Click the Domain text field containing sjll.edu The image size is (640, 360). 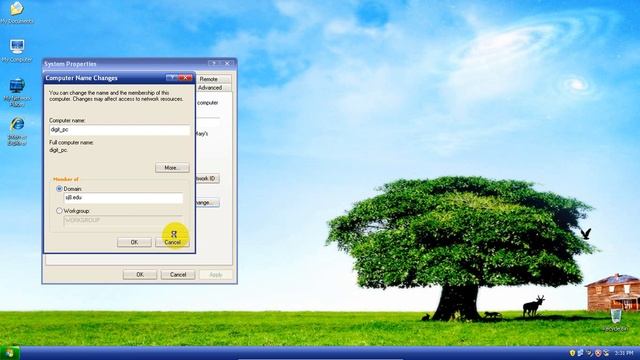click(123, 198)
